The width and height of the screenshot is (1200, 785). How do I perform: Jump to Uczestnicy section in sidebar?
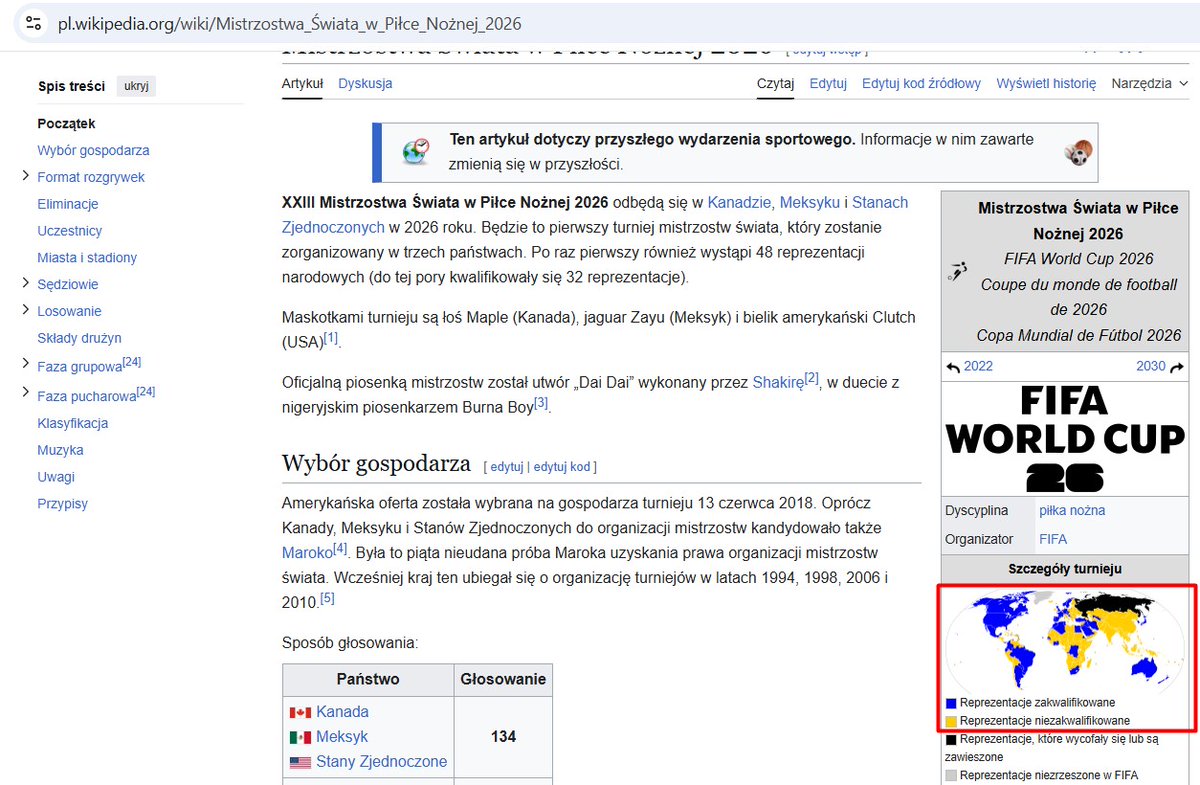[69, 231]
